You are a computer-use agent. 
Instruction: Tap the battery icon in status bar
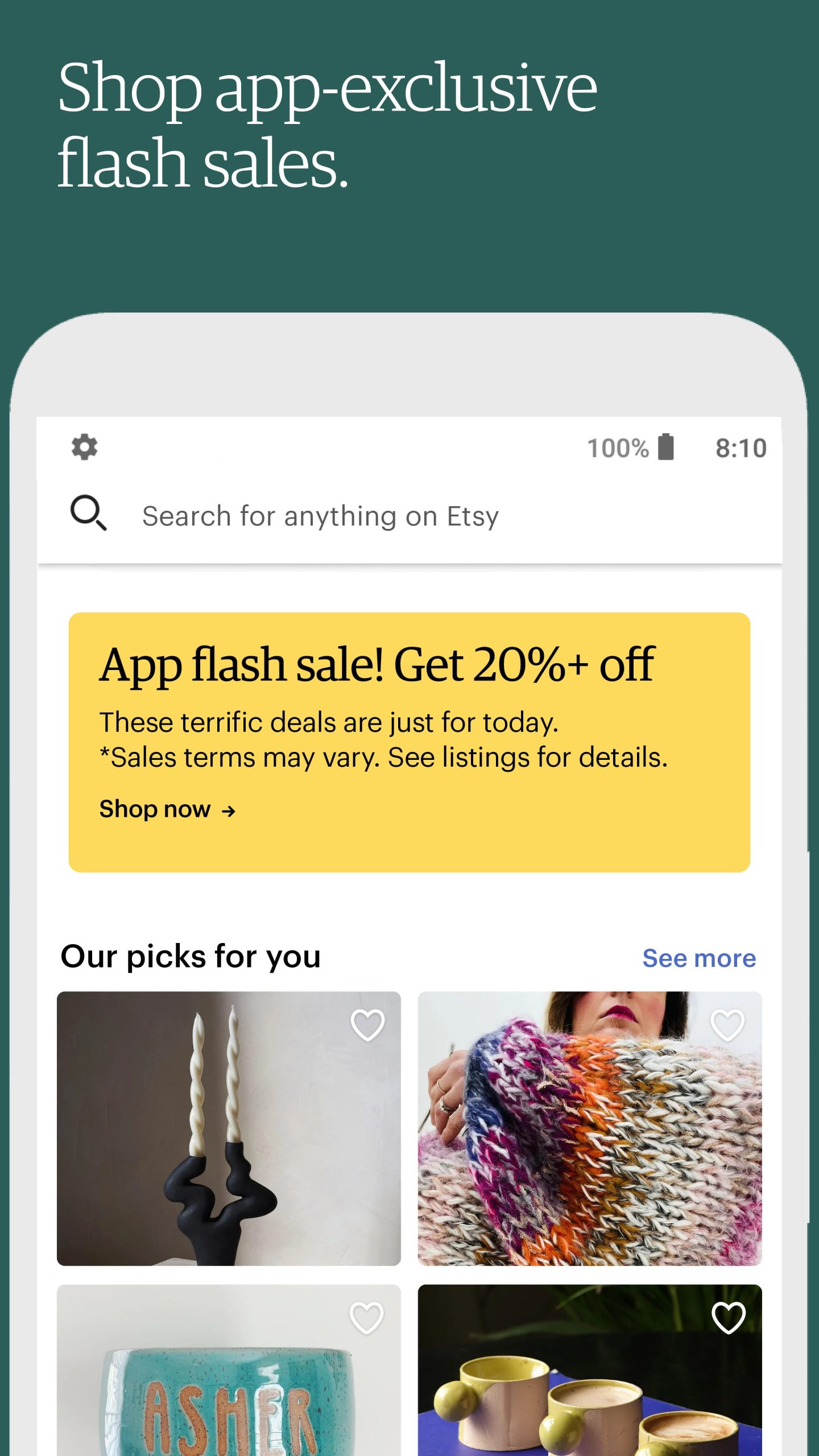(x=666, y=446)
